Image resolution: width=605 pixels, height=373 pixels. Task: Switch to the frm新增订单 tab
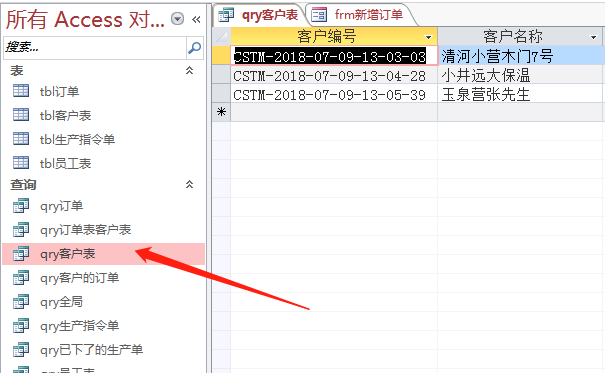[x=358, y=15]
